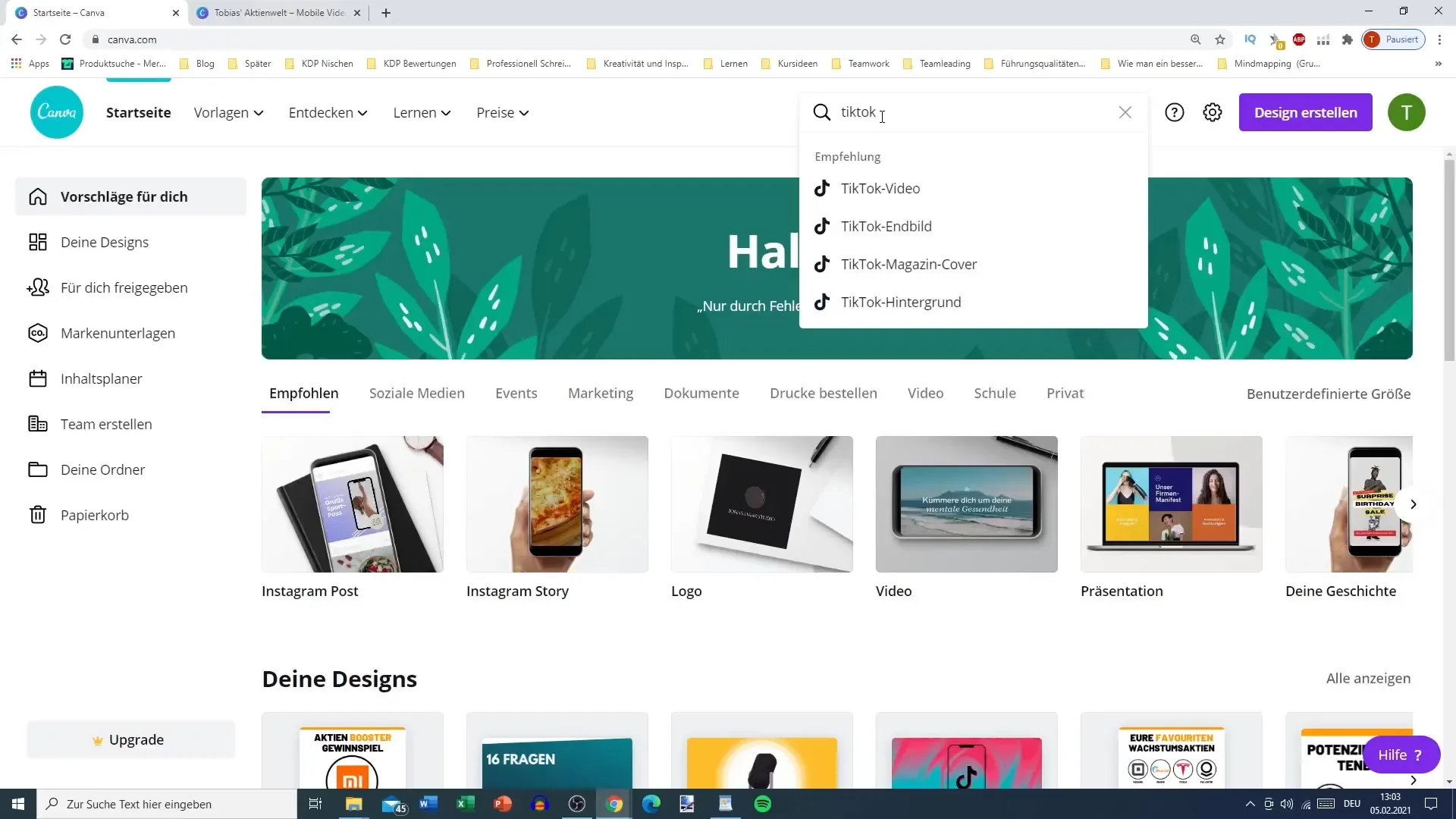Open the Video template thumbnail
1456x819 pixels.
click(967, 504)
